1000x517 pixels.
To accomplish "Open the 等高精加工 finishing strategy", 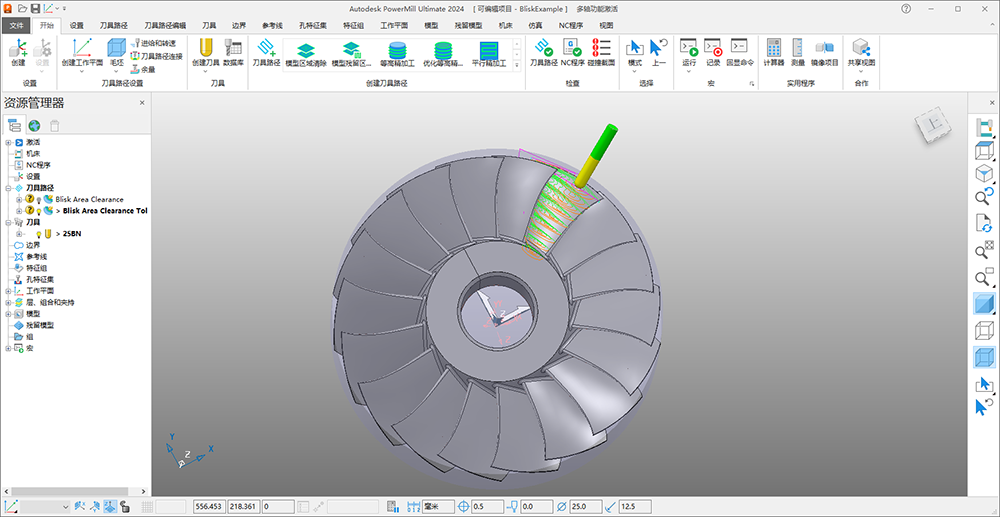I will tap(397, 50).
